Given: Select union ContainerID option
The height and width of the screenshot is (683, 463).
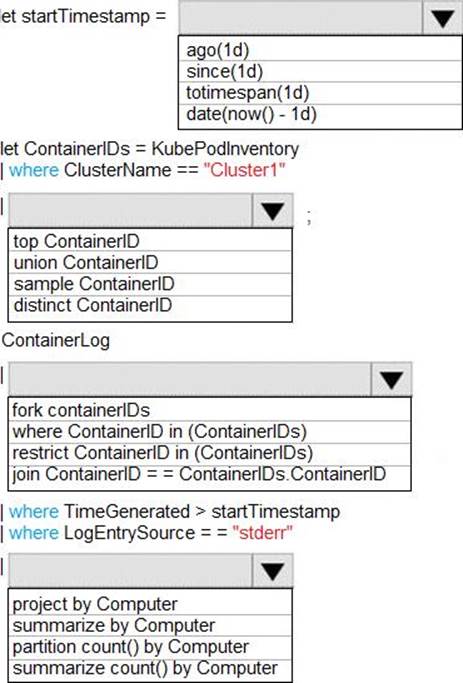Looking at the screenshot, I should point(150,262).
